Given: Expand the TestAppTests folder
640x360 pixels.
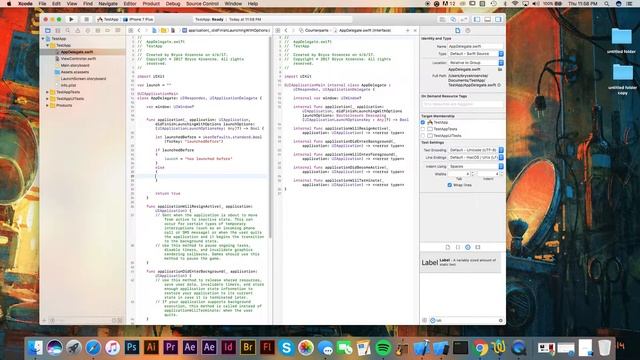Looking at the screenshot, I should tap(47, 92).
